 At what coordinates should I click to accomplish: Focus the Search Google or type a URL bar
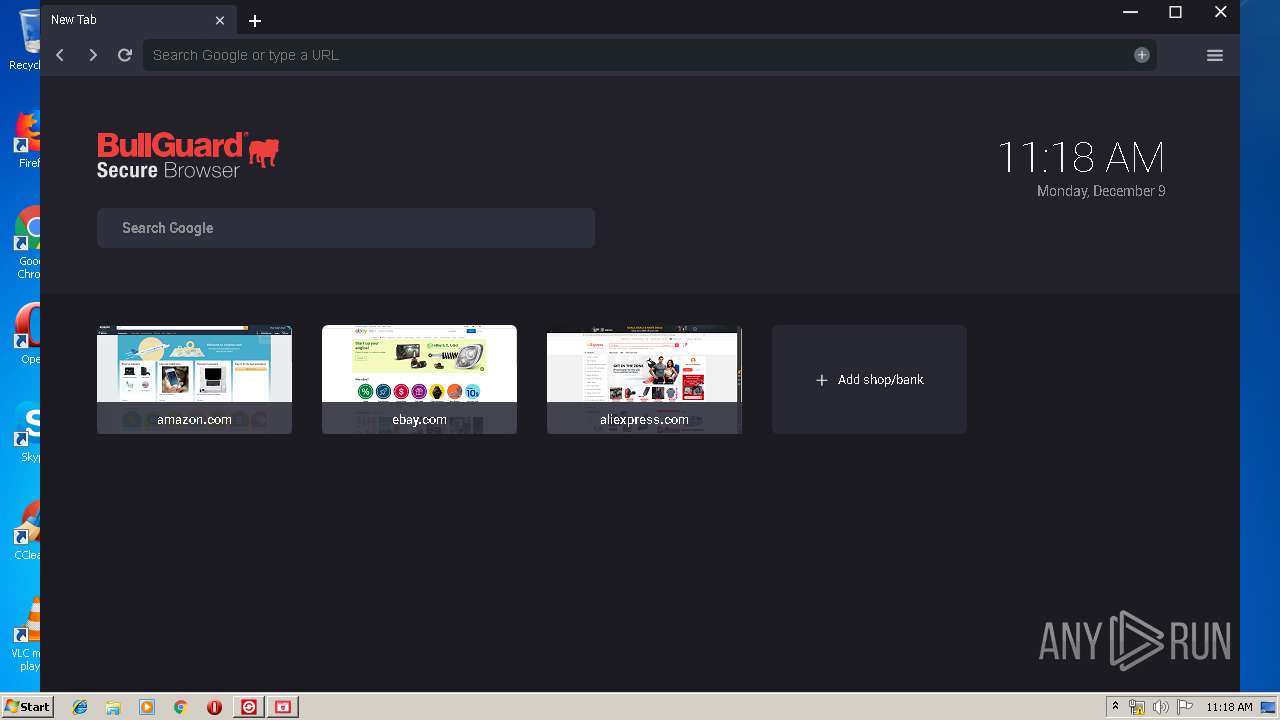(649, 55)
